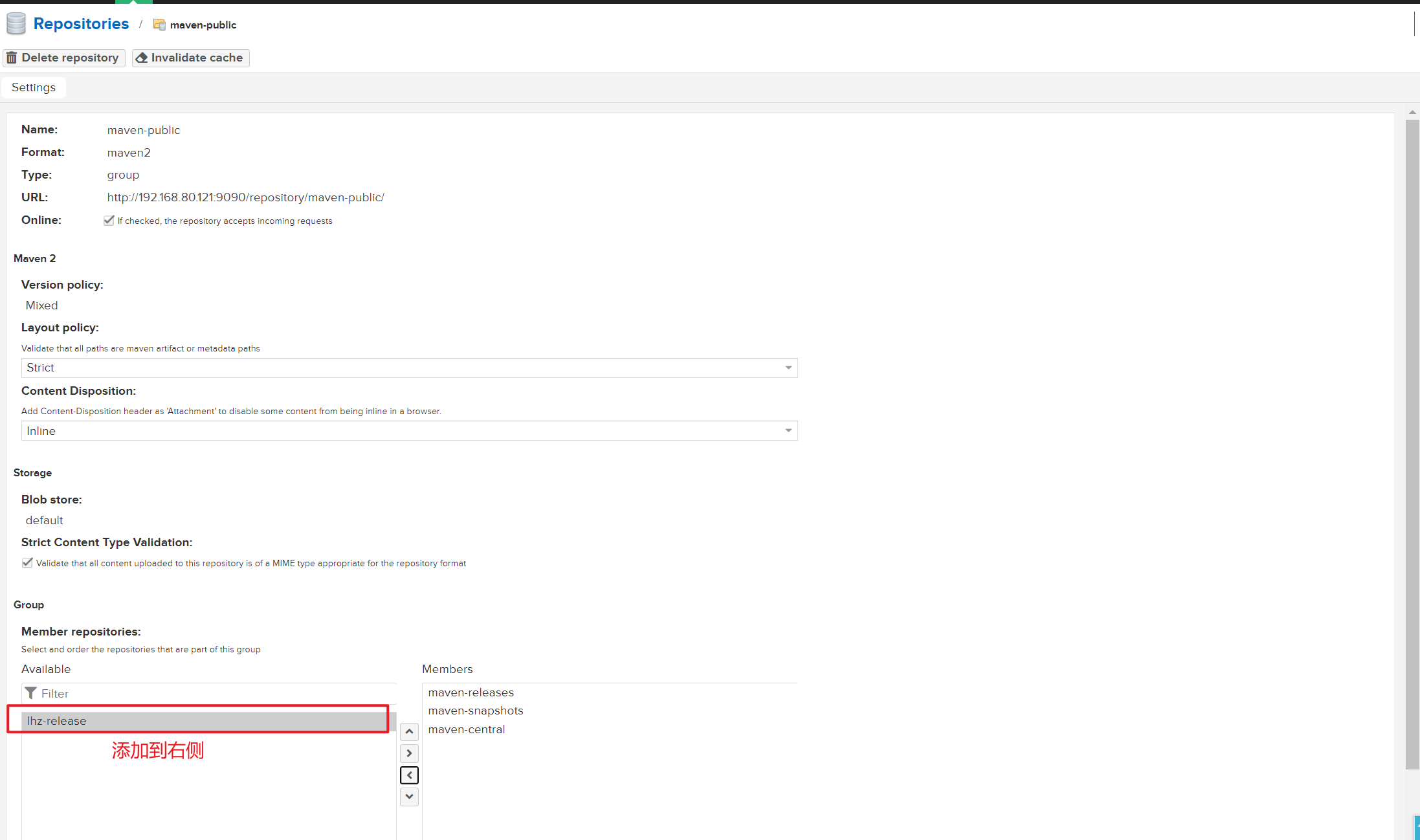This screenshot has height=840, width=1420.
Task: Click the Delete repository button
Action: point(63,58)
